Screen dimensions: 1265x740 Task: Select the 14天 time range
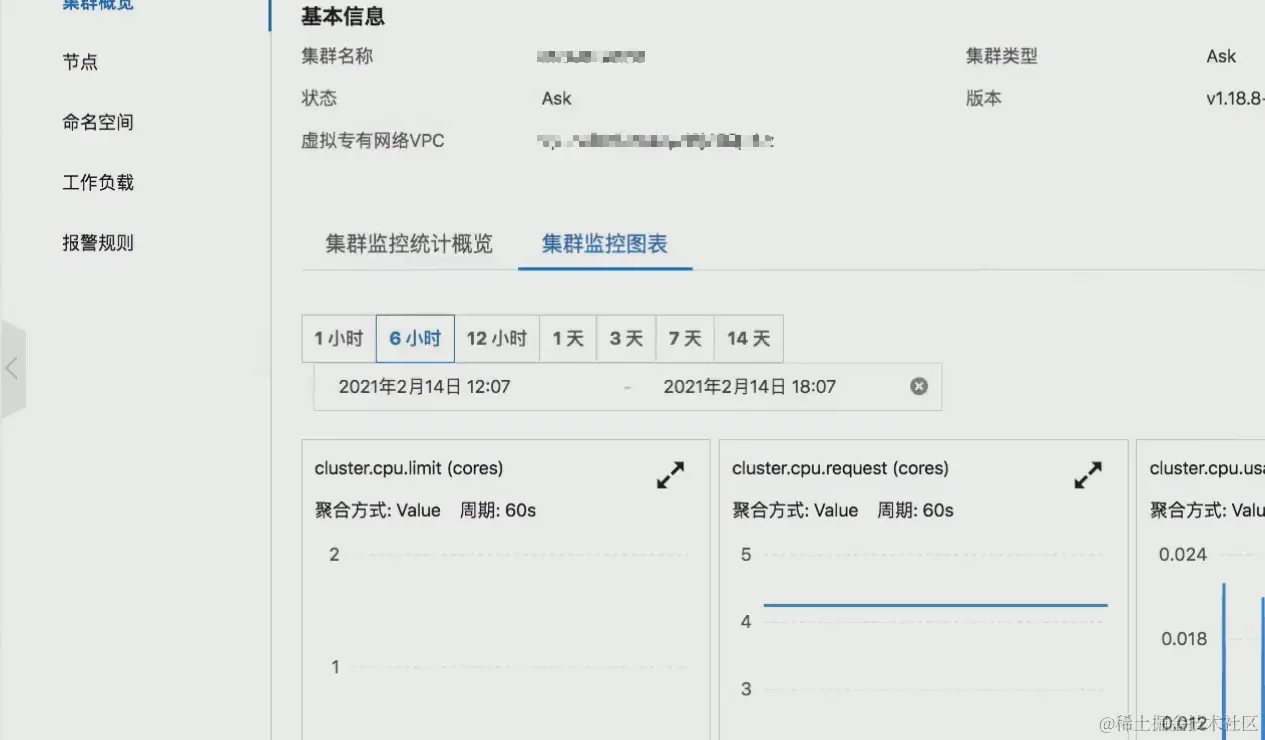[x=748, y=338]
